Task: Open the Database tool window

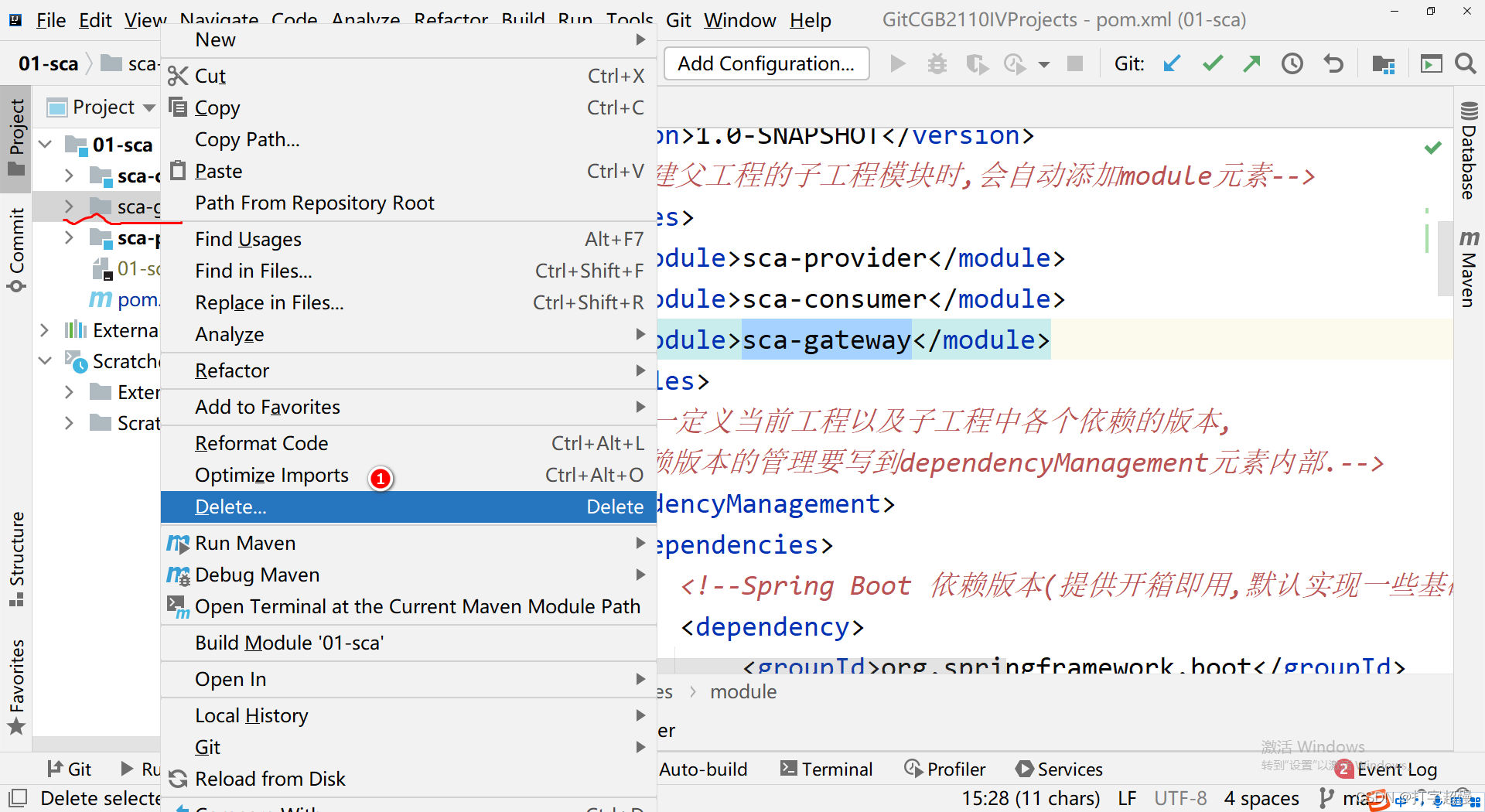Action: 1468,151
